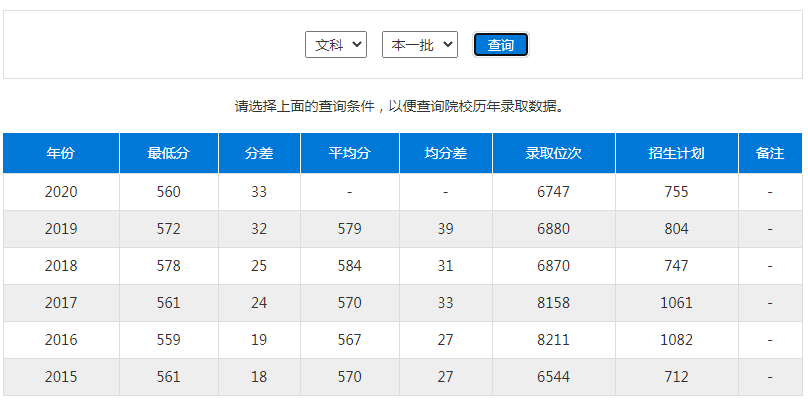Select the 2019 year row cell
The width and height of the screenshot is (808, 403).
coord(61,229)
